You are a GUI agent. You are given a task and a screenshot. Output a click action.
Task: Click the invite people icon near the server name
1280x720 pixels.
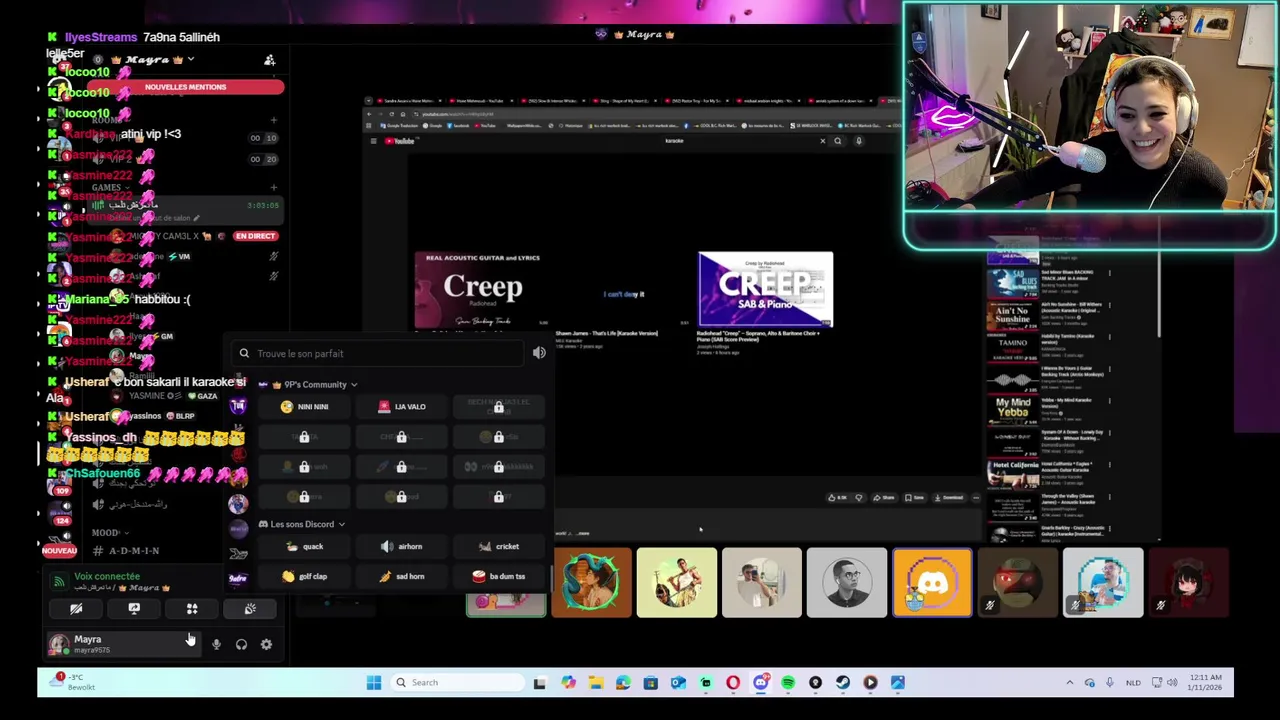(x=269, y=61)
